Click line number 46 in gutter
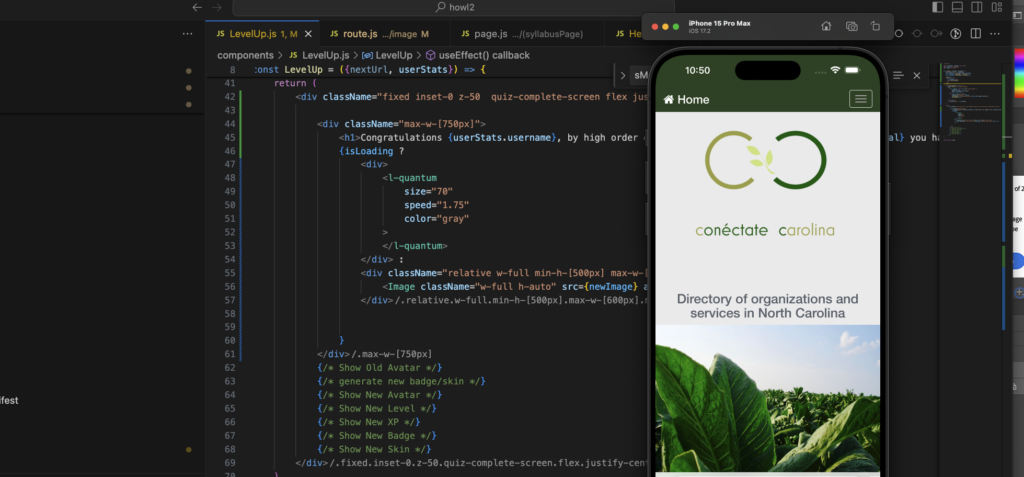The width and height of the screenshot is (1024, 477). pos(229,151)
